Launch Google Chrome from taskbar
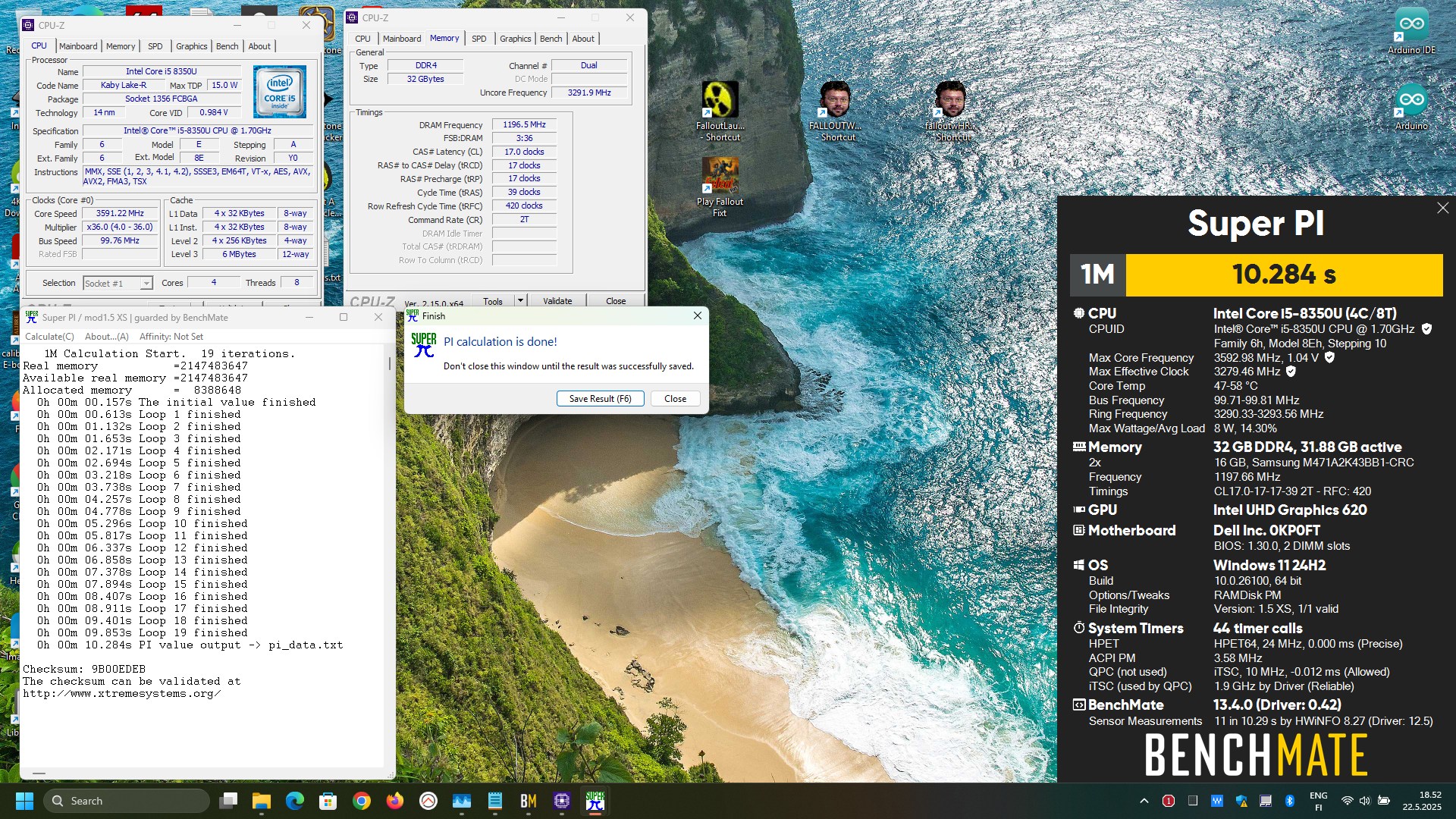 click(362, 801)
